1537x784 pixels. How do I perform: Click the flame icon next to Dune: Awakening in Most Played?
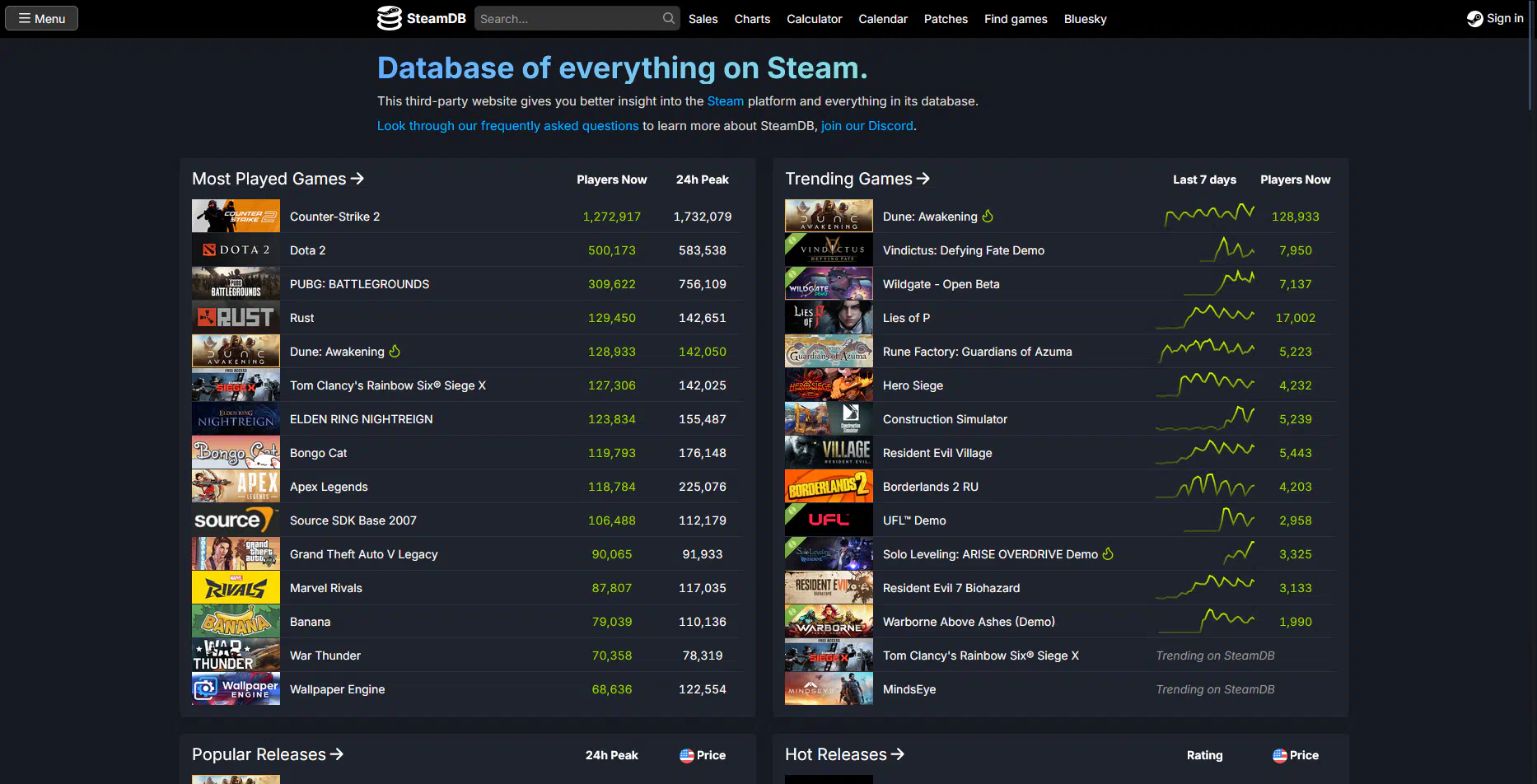tap(395, 352)
